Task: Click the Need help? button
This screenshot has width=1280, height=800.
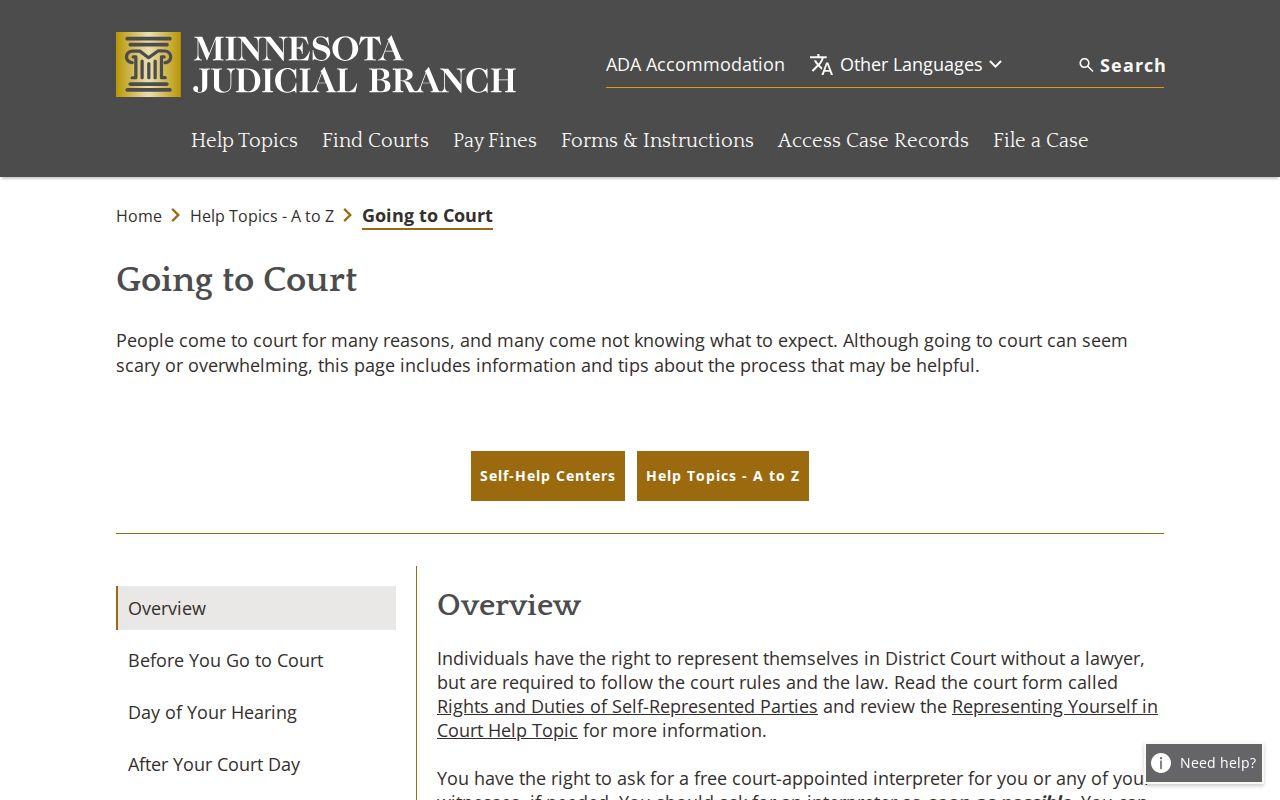Action: (x=1204, y=763)
